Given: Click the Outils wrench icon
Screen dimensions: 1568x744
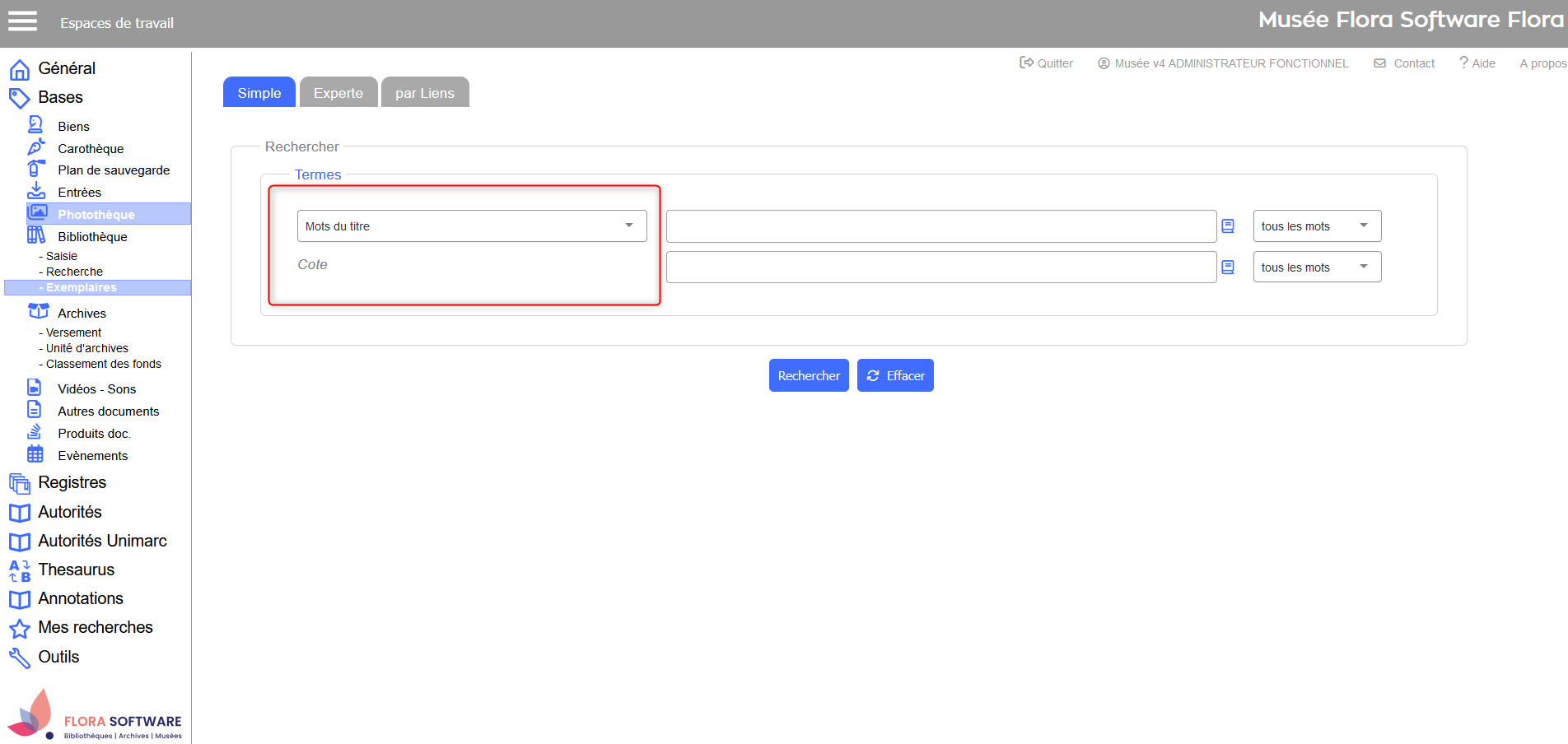Looking at the screenshot, I should (20, 658).
